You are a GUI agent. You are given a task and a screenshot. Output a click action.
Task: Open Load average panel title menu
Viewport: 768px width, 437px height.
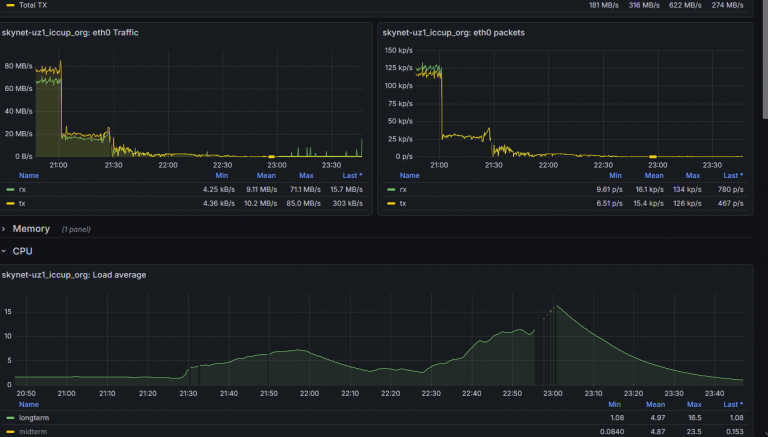click(x=74, y=275)
